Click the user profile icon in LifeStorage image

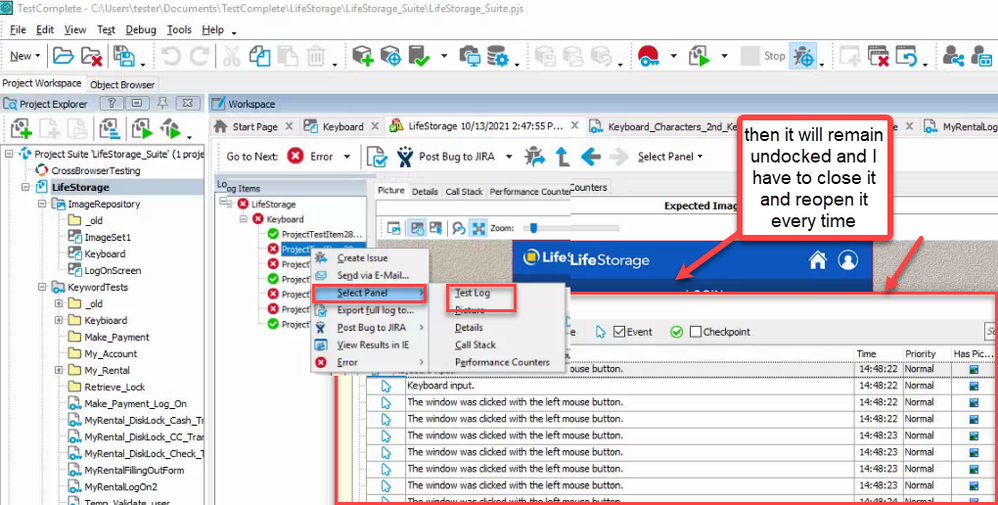coord(848,260)
